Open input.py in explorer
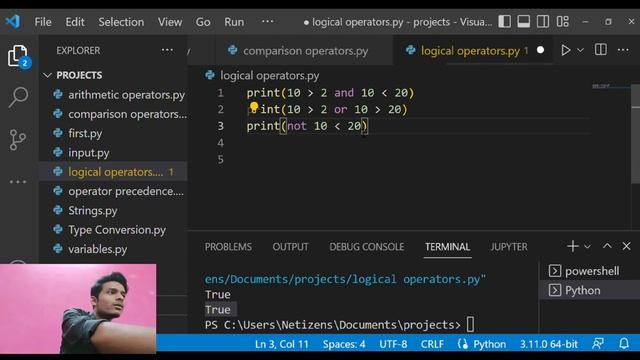Viewport: 640px width, 360px height. click(x=114, y=153)
